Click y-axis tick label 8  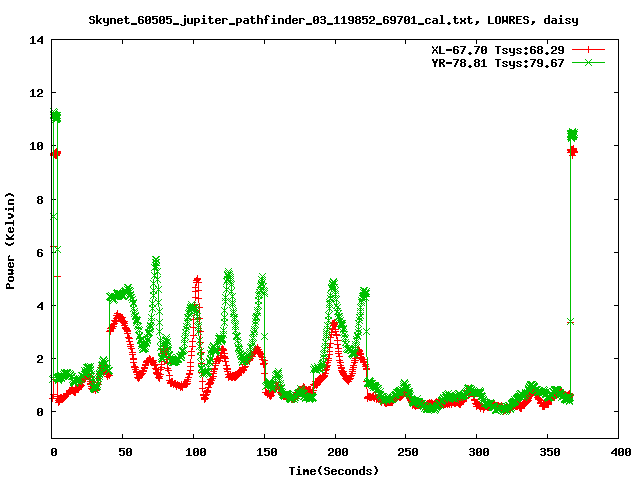pyautogui.click(x=40, y=200)
